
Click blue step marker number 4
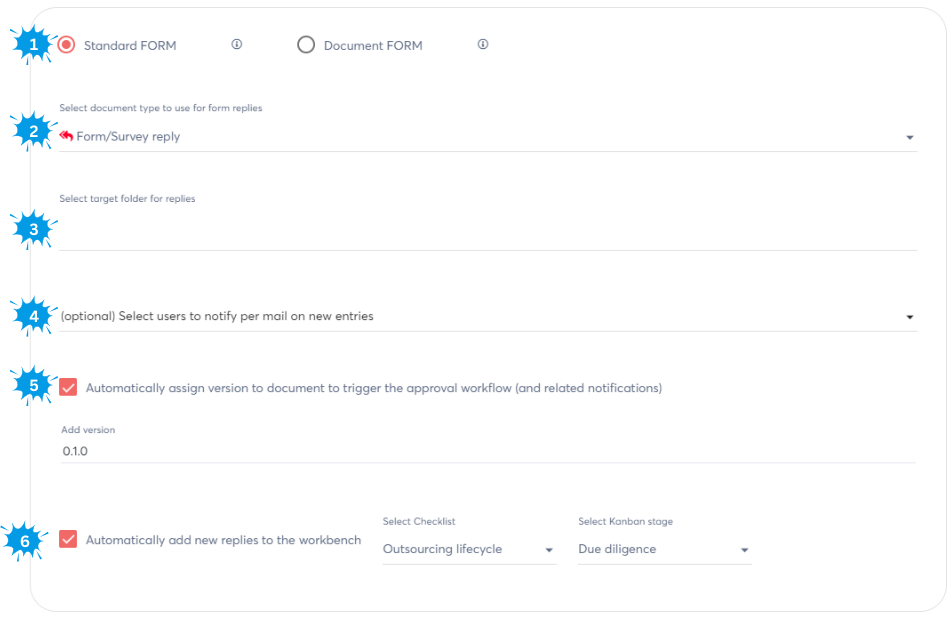[x=33, y=316]
